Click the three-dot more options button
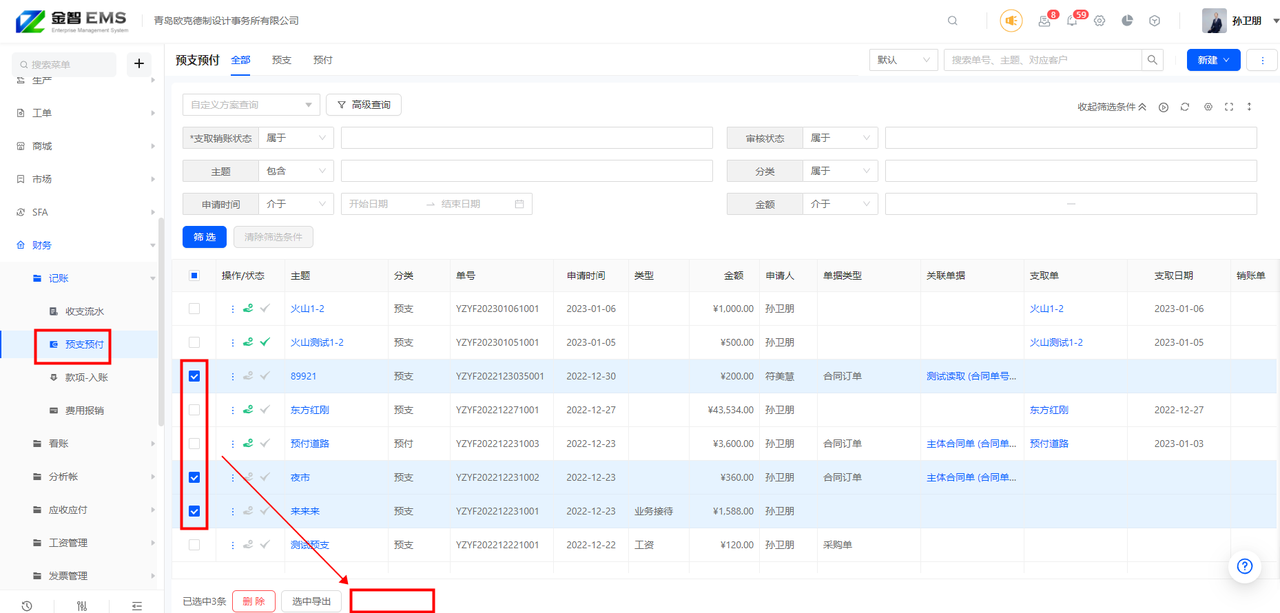The image size is (1280, 613). (x=1262, y=60)
